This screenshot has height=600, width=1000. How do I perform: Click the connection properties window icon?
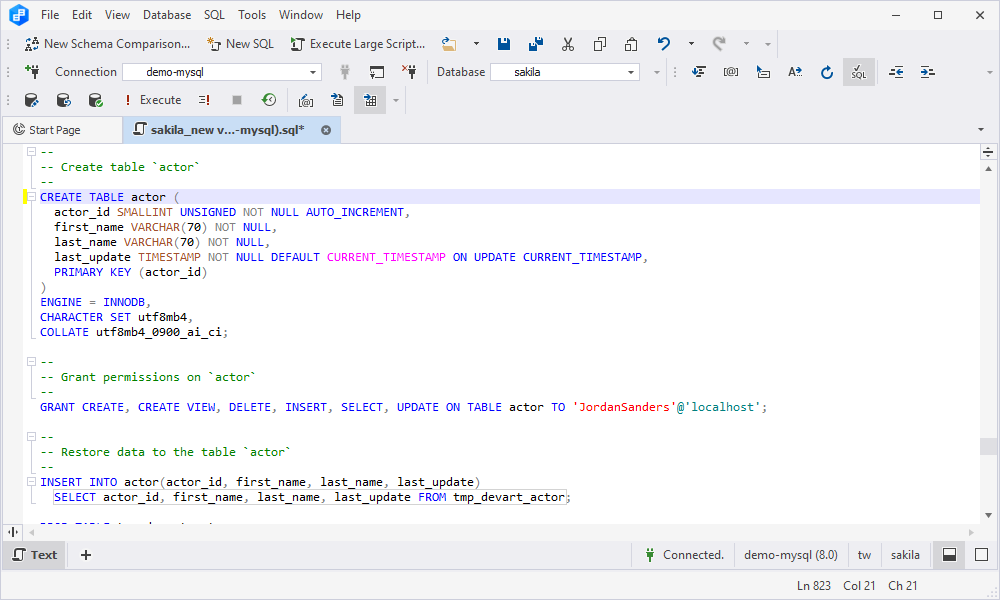(x=377, y=72)
